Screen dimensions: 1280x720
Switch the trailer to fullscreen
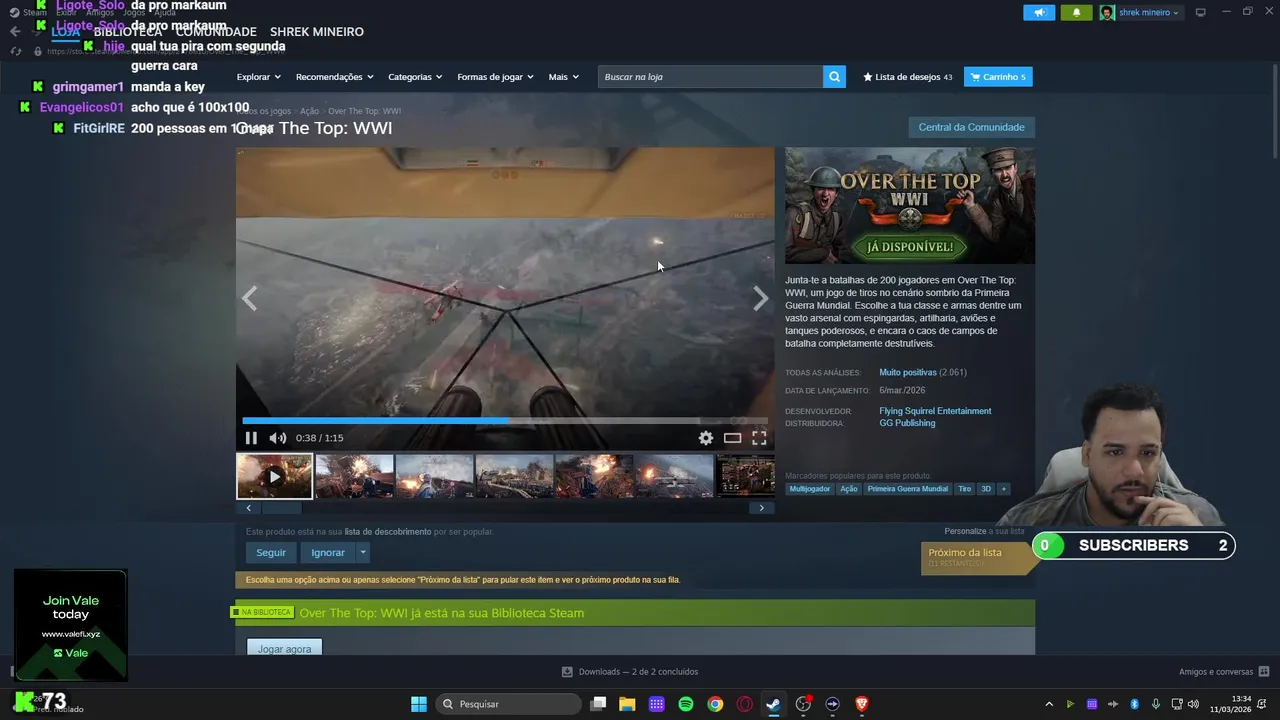point(759,438)
